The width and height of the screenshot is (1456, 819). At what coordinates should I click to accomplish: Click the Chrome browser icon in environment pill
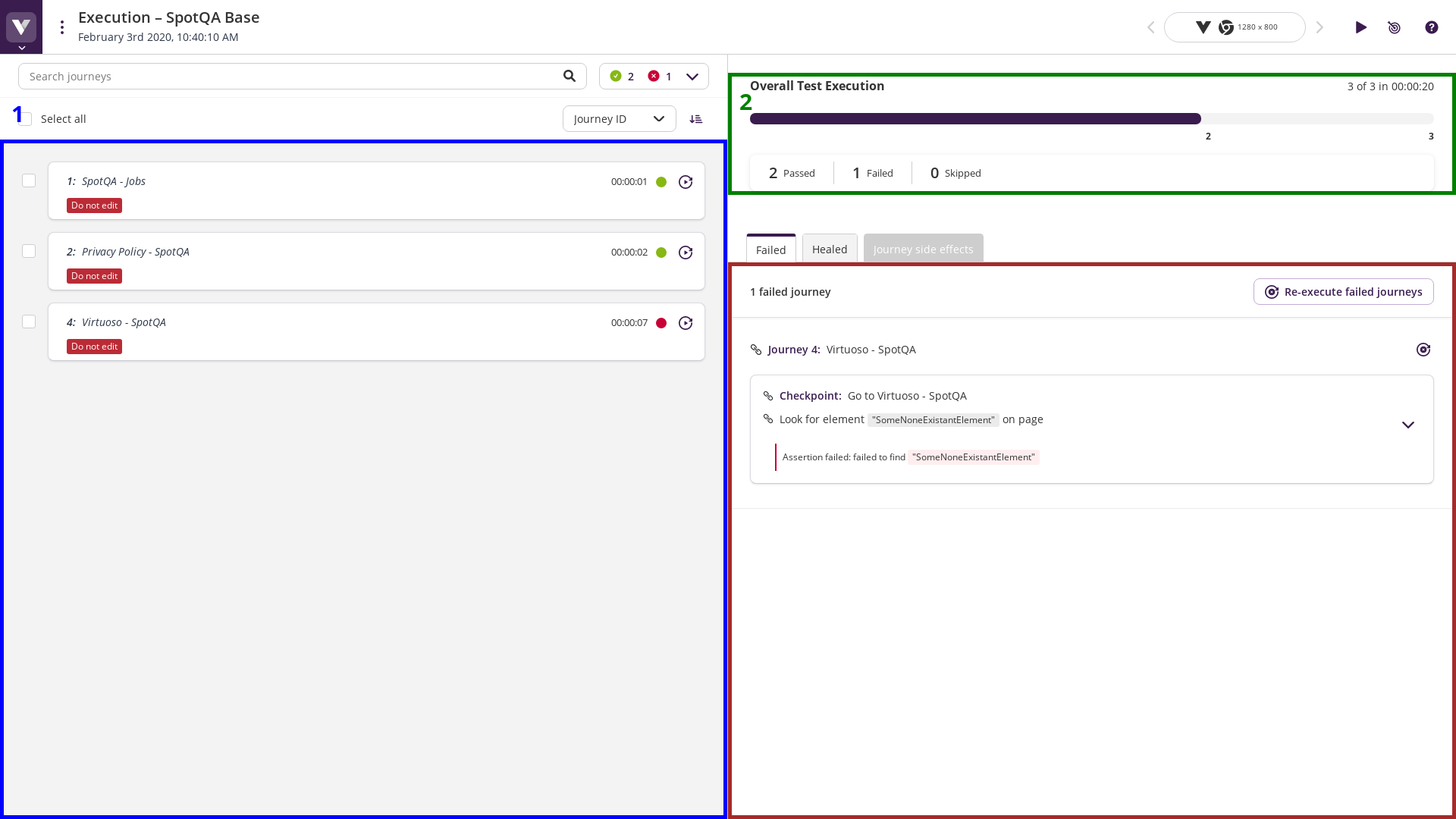1226,27
